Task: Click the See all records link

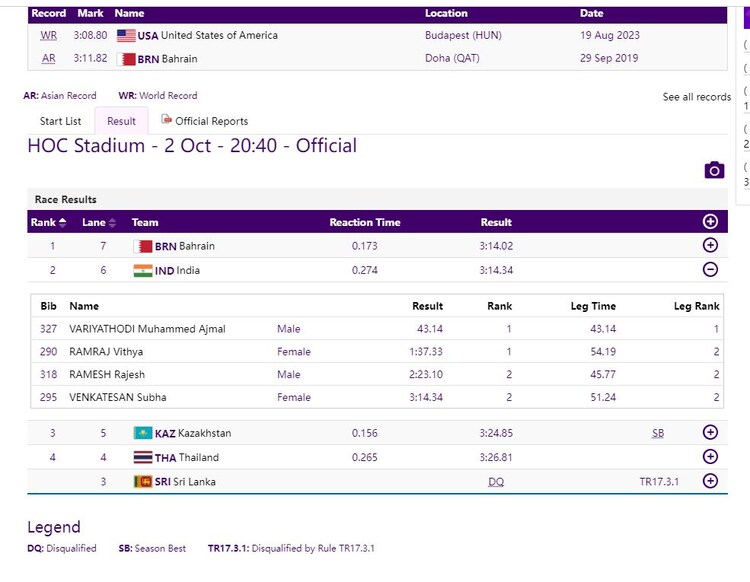Action: pos(696,97)
